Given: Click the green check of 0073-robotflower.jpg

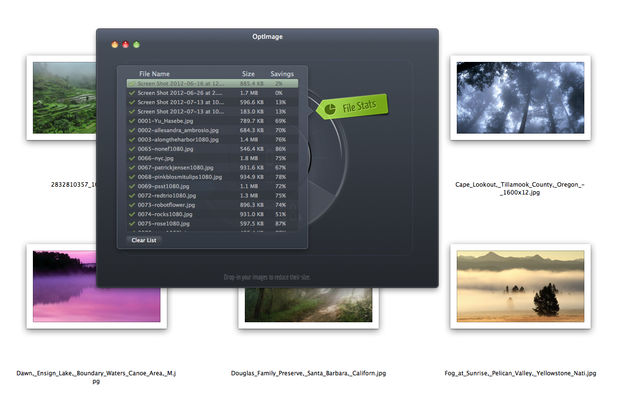Looking at the screenshot, I should [x=132, y=205].
